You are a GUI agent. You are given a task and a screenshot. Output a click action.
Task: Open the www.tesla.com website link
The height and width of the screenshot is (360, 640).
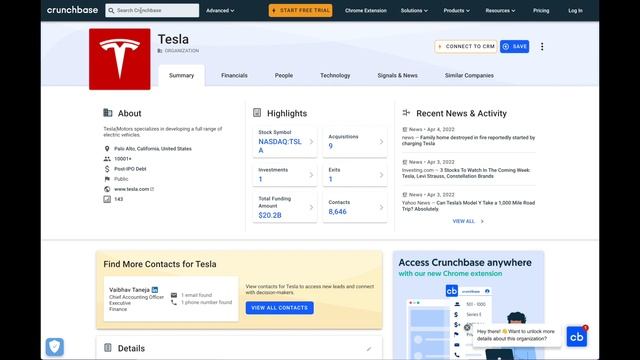tap(134, 189)
